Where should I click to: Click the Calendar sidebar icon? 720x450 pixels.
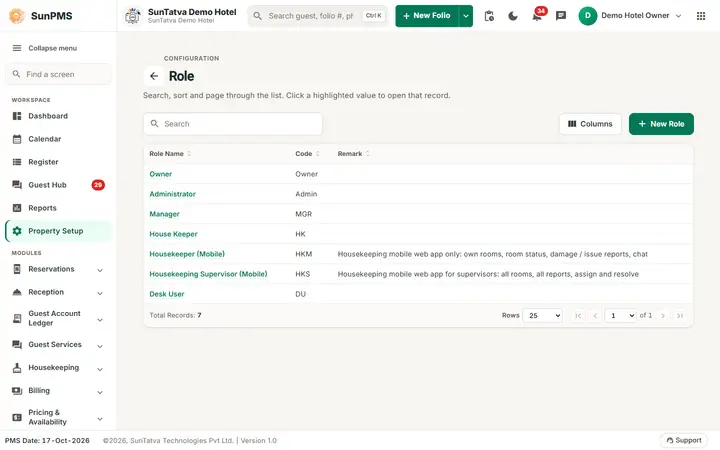17,139
